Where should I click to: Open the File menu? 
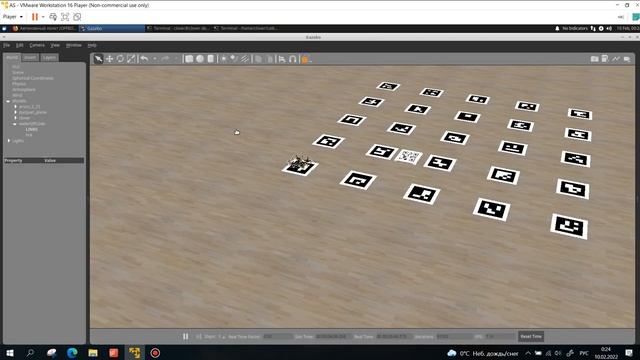pyautogui.click(x=7, y=45)
